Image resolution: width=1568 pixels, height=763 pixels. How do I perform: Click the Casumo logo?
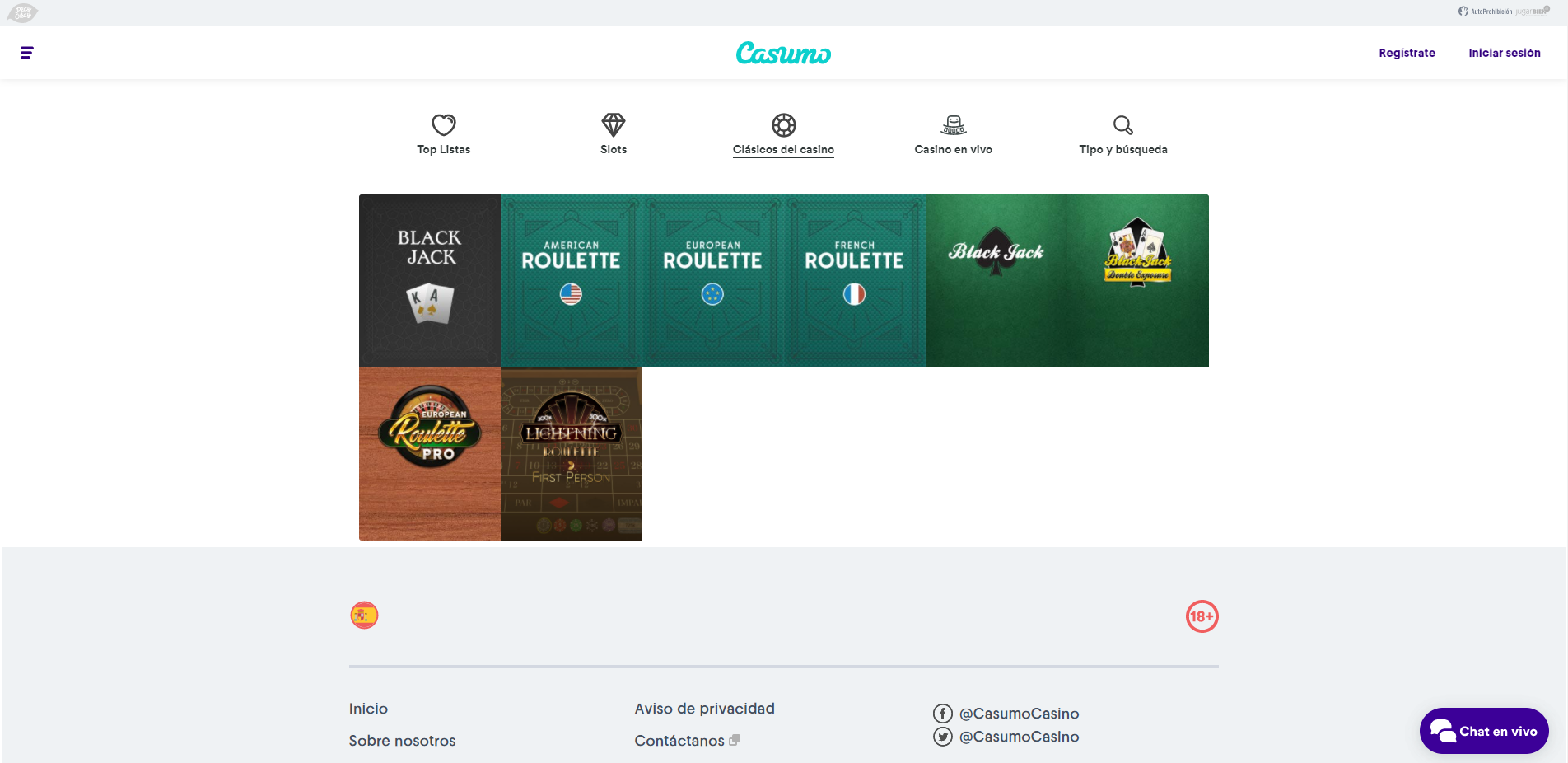[x=783, y=54]
